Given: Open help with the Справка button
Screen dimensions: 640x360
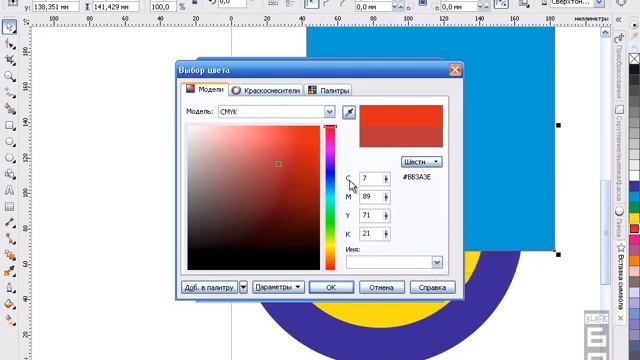Looking at the screenshot, I should pos(432,287).
